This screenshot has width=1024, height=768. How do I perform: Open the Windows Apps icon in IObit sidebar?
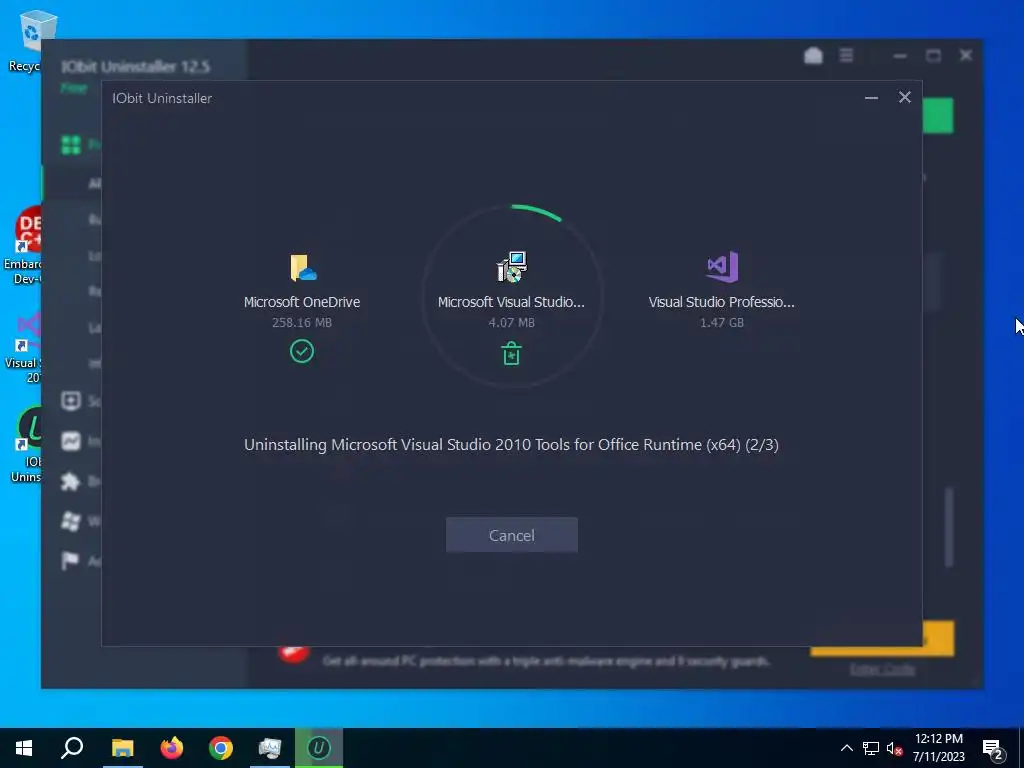(x=71, y=521)
